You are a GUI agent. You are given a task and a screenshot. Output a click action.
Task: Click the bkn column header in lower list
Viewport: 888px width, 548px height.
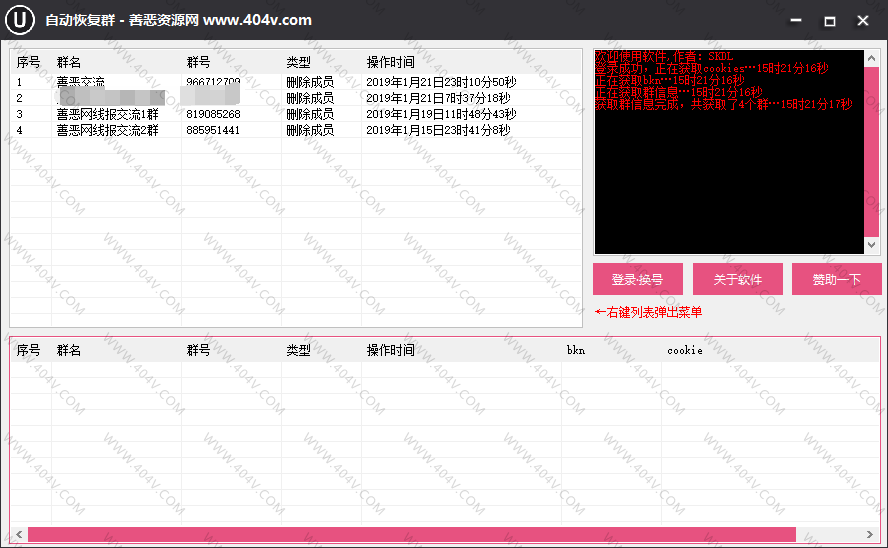576,350
